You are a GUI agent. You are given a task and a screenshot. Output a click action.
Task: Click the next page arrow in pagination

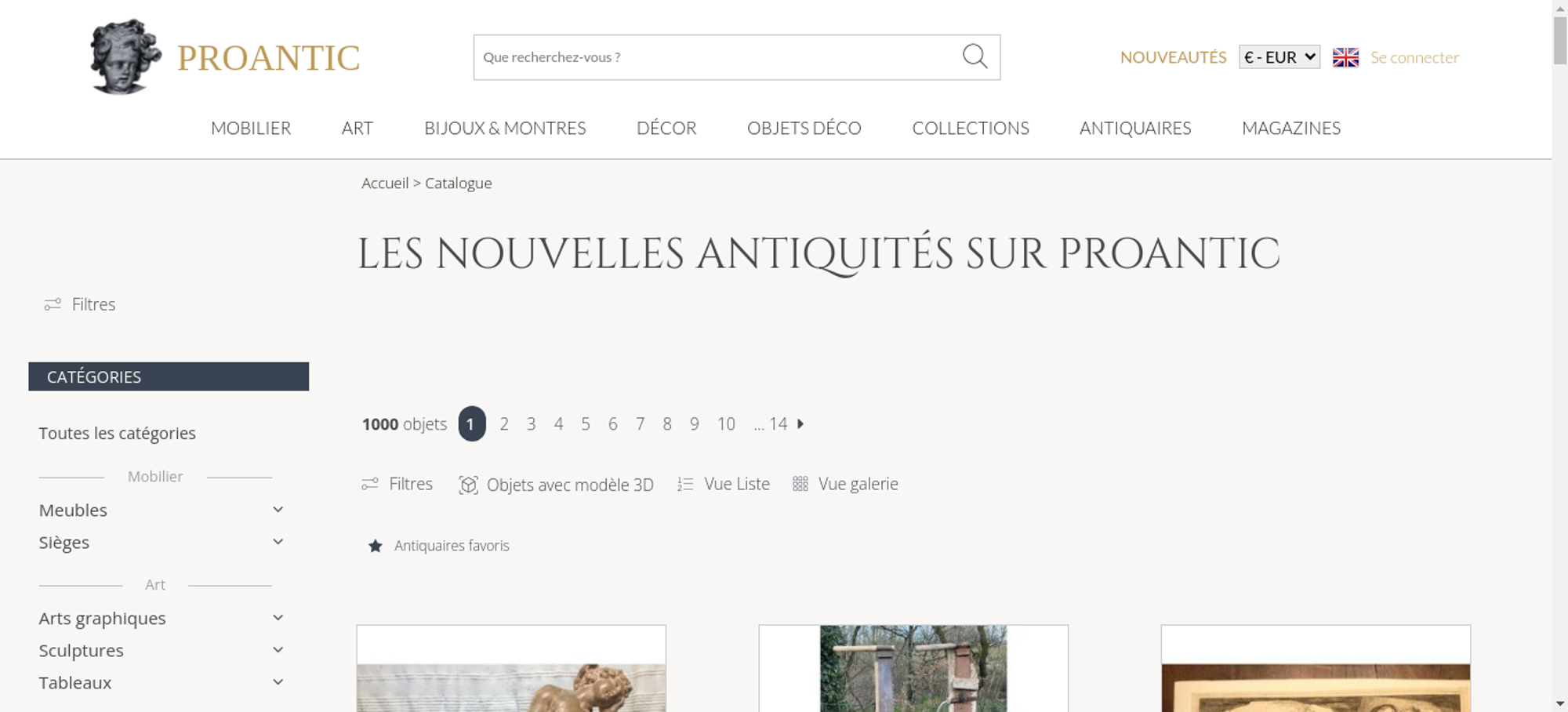click(x=800, y=424)
